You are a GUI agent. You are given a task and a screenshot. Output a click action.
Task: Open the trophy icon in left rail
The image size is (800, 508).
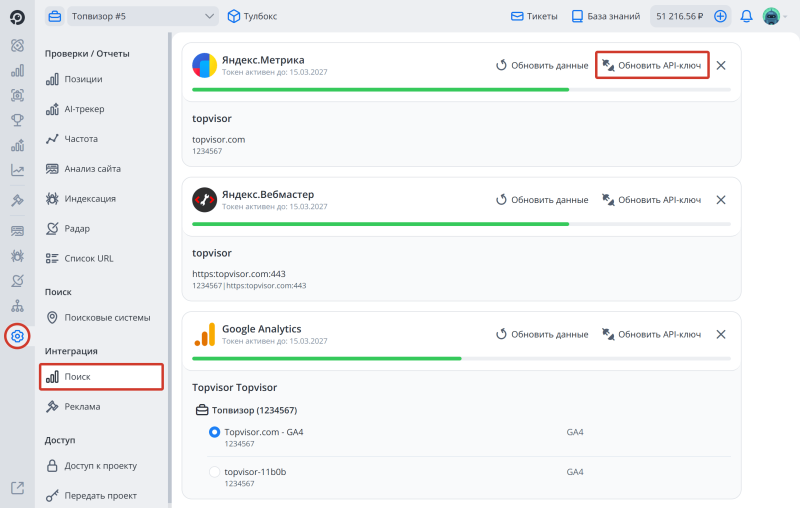(x=17, y=120)
